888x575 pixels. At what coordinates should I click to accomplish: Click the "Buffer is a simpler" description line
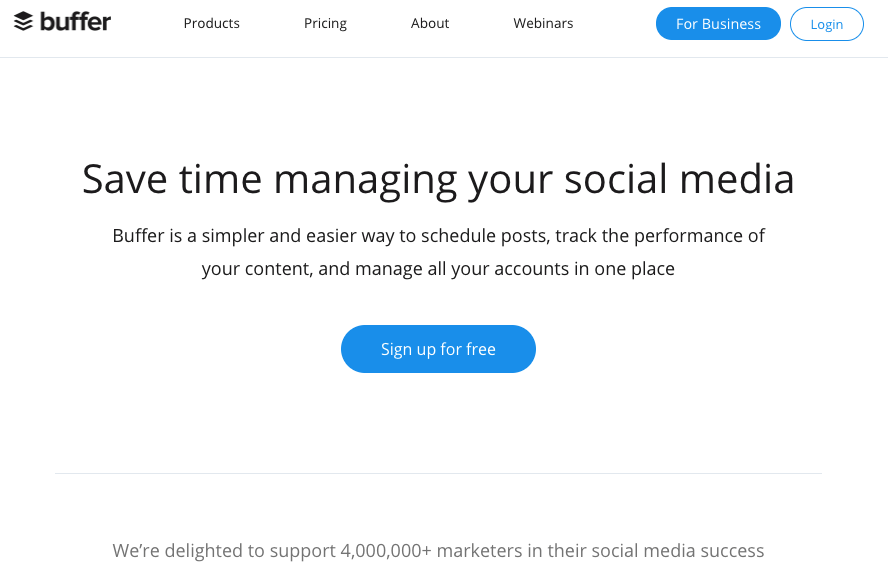click(x=438, y=236)
